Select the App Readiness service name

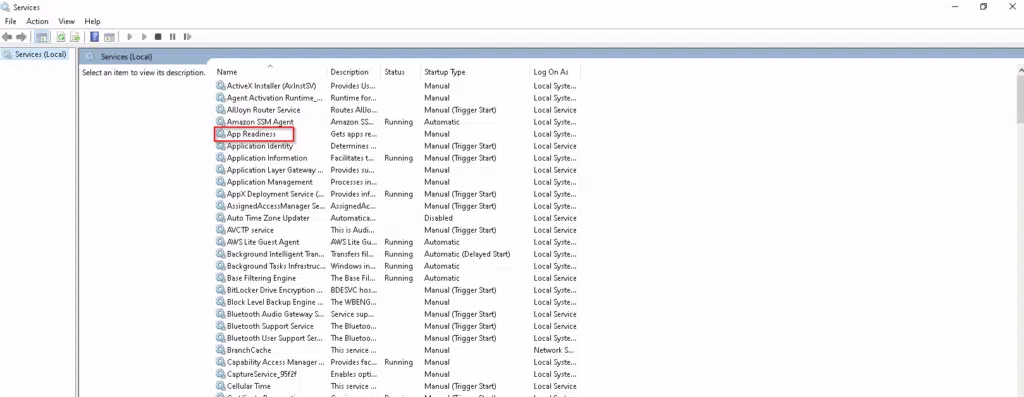[x=251, y=134]
